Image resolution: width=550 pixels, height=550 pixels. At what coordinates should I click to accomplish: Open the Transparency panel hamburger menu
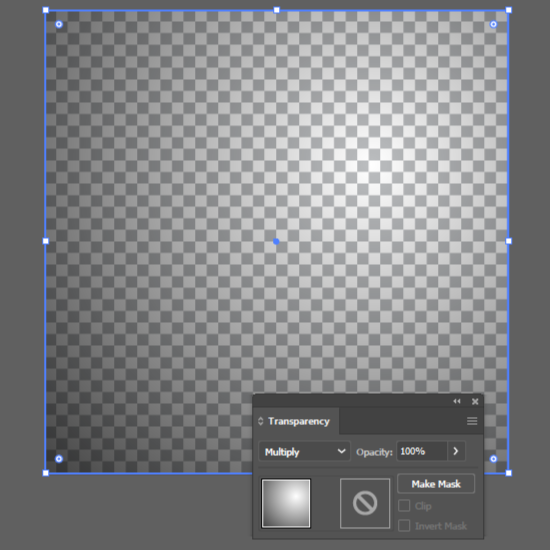tap(472, 421)
